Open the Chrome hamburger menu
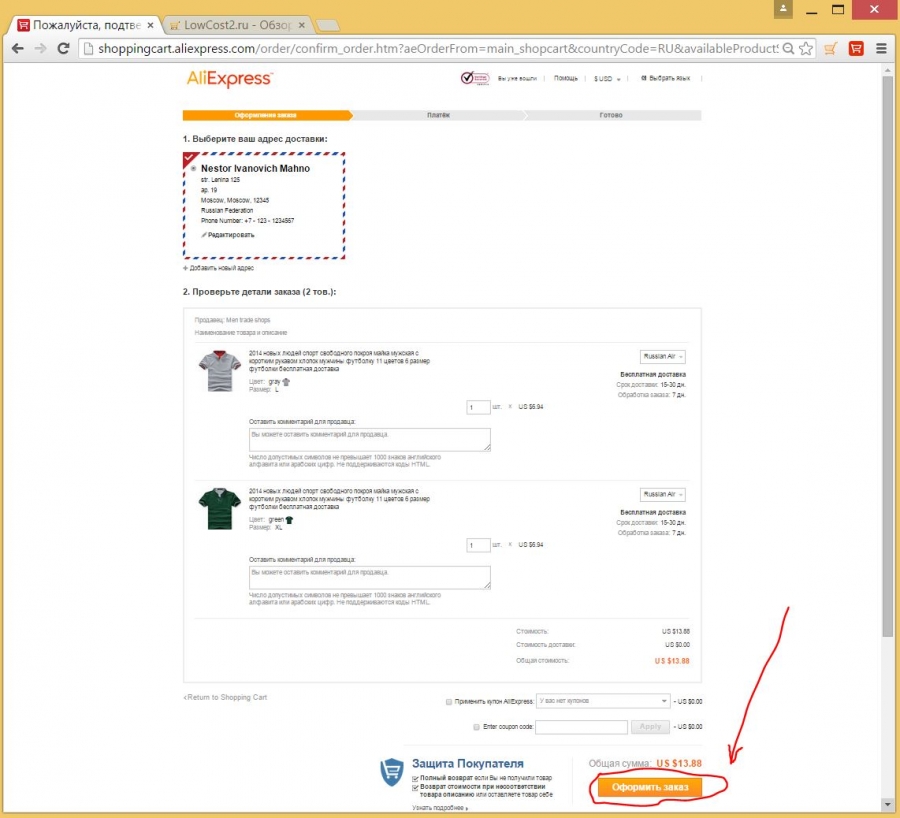The width and height of the screenshot is (900, 818). tap(882, 49)
